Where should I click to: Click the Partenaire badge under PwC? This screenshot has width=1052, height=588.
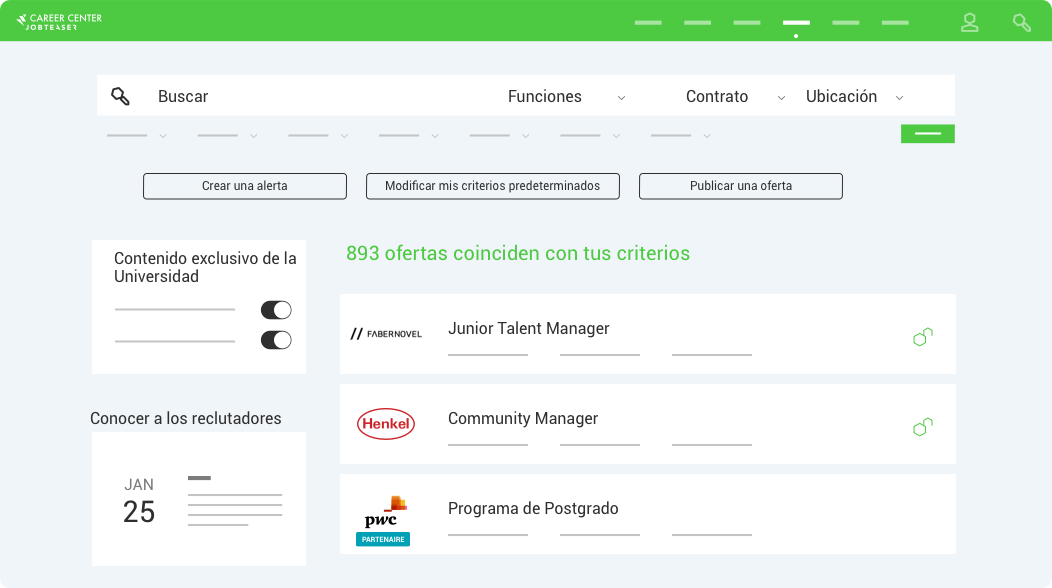pyautogui.click(x=383, y=539)
